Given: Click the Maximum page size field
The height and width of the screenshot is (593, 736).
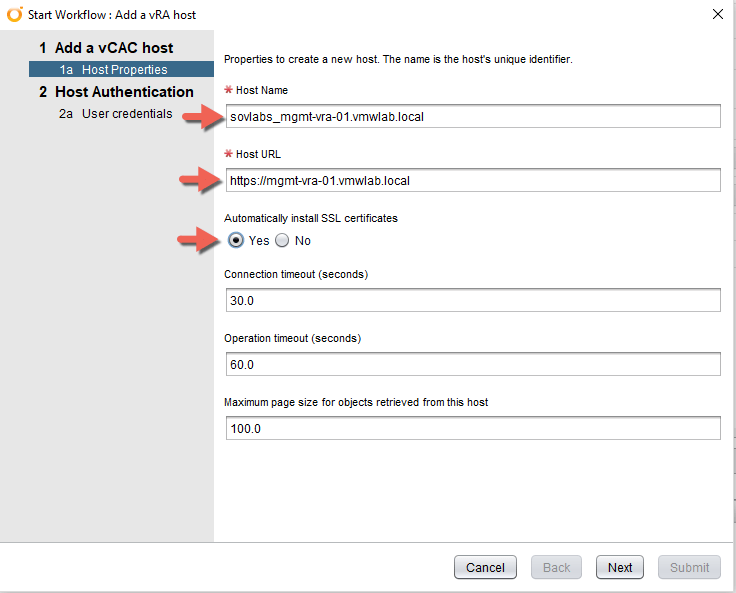Looking at the screenshot, I should click(472, 428).
